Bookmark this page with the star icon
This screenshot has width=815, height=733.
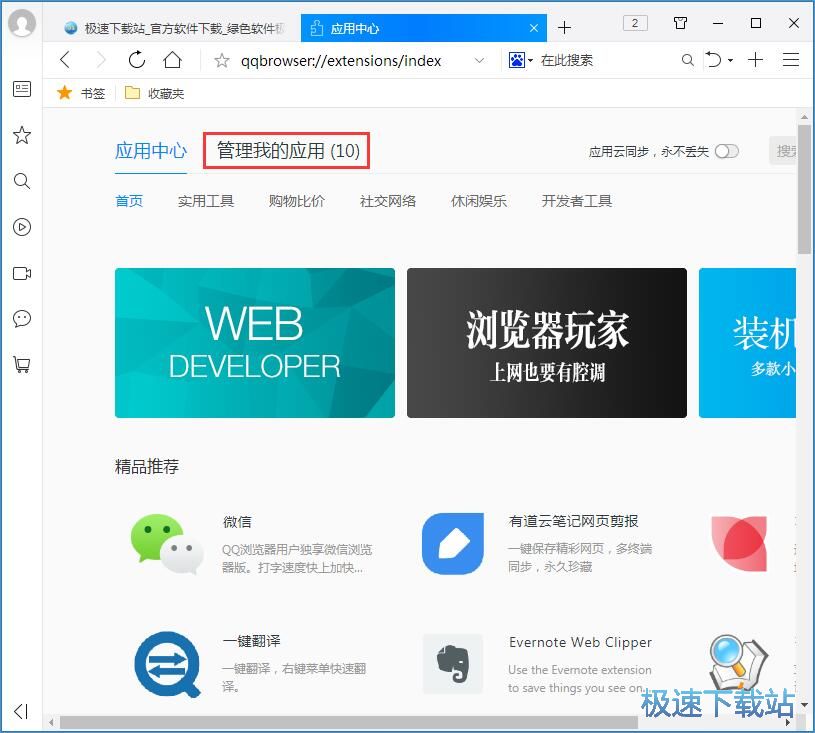(x=222, y=60)
